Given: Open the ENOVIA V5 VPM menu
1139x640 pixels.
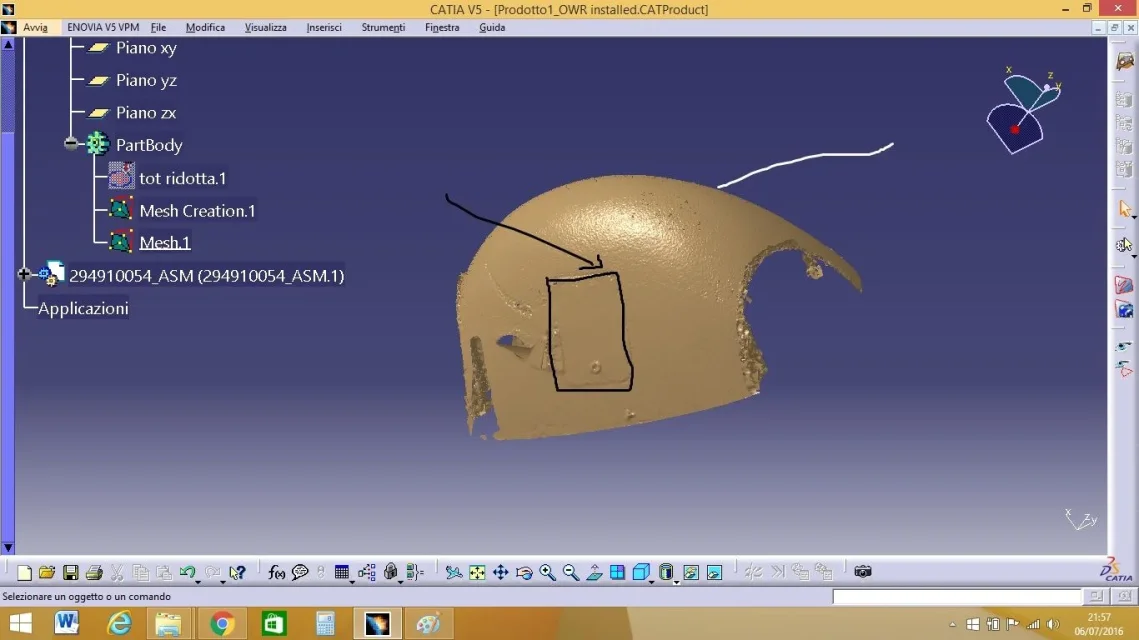Looking at the screenshot, I should coord(103,27).
